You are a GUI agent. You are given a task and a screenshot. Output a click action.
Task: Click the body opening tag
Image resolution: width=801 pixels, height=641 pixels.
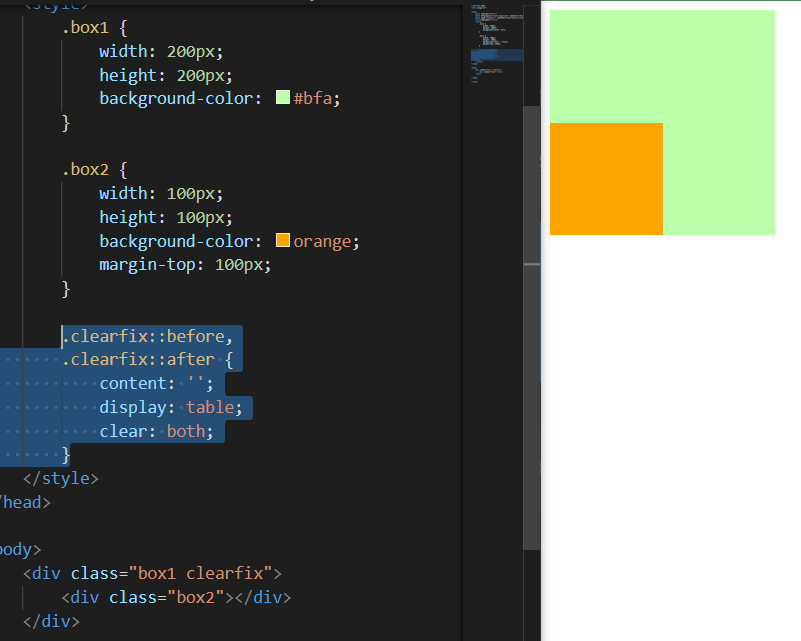[x=20, y=550]
